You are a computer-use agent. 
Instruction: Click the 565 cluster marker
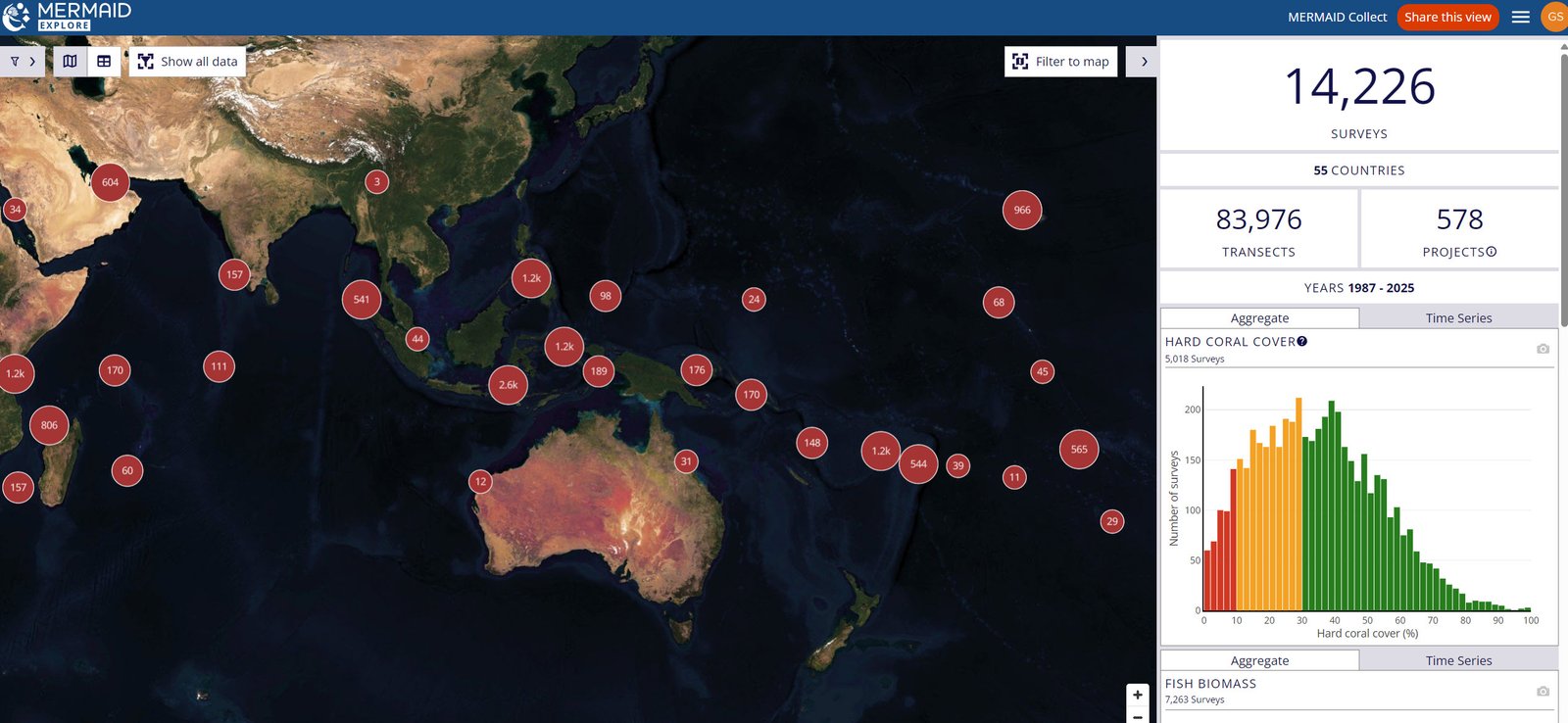click(x=1079, y=450)
